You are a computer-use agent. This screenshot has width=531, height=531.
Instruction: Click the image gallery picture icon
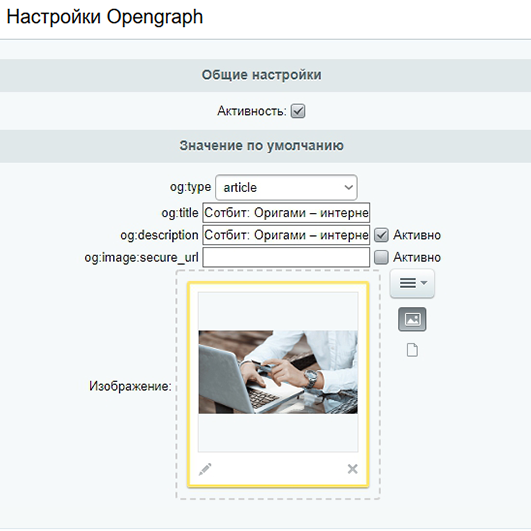click(412, 319)
